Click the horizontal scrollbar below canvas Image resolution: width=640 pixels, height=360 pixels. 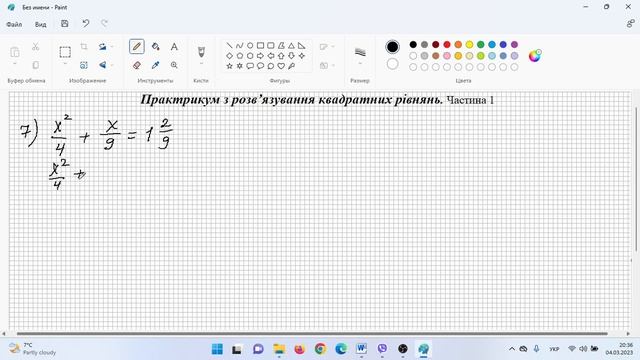pos(312,333)
